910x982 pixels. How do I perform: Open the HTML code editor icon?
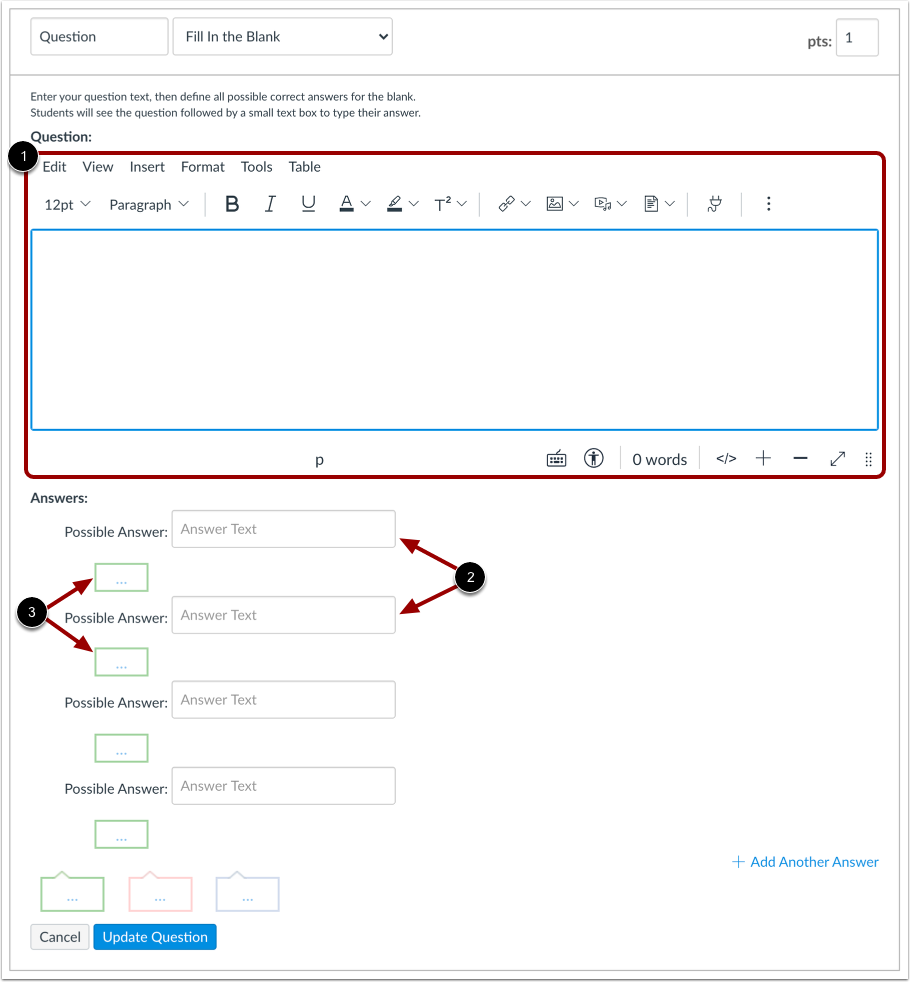(x=725, y=458)
